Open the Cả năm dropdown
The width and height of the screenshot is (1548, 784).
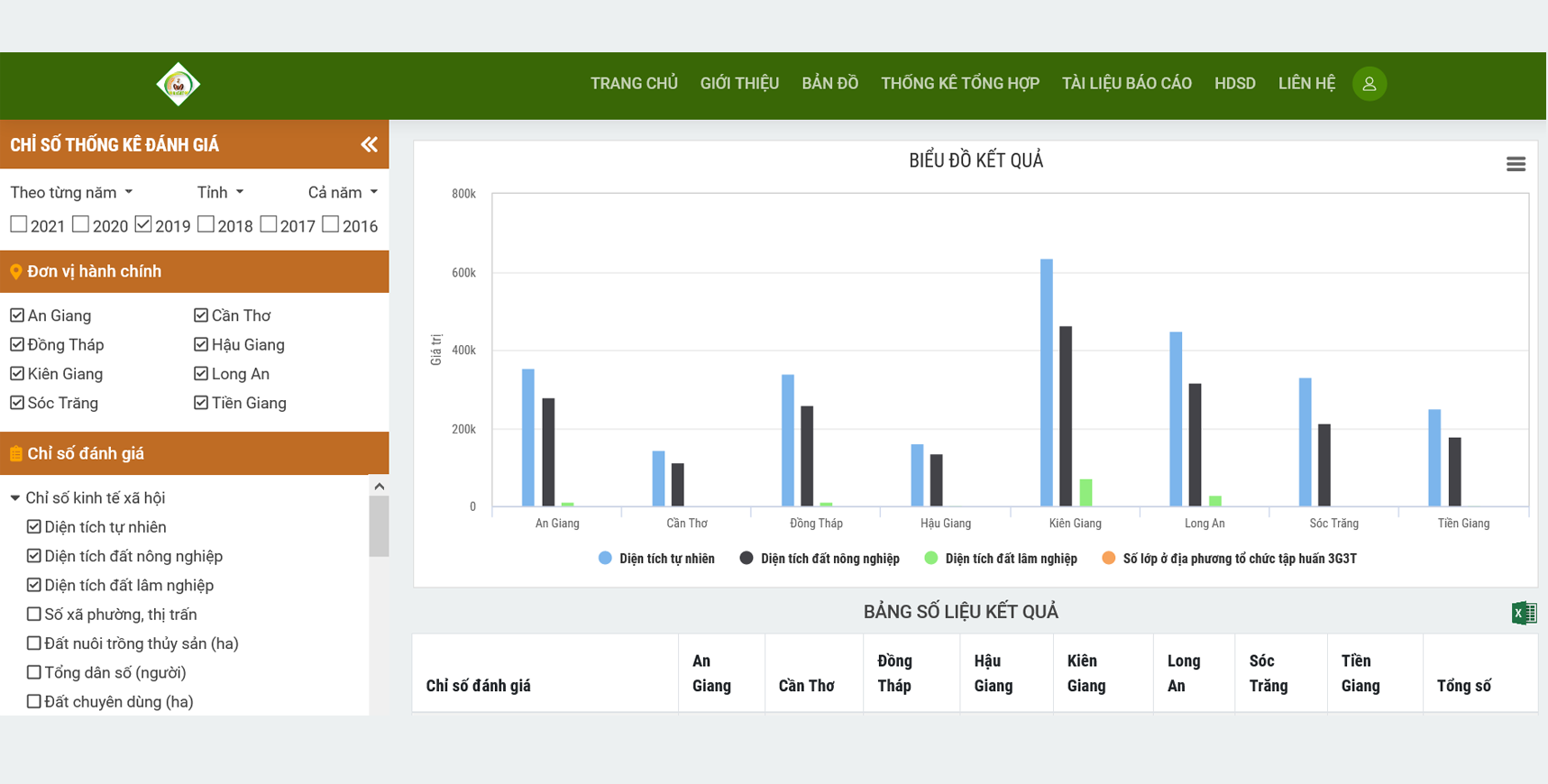click(343, 193)
